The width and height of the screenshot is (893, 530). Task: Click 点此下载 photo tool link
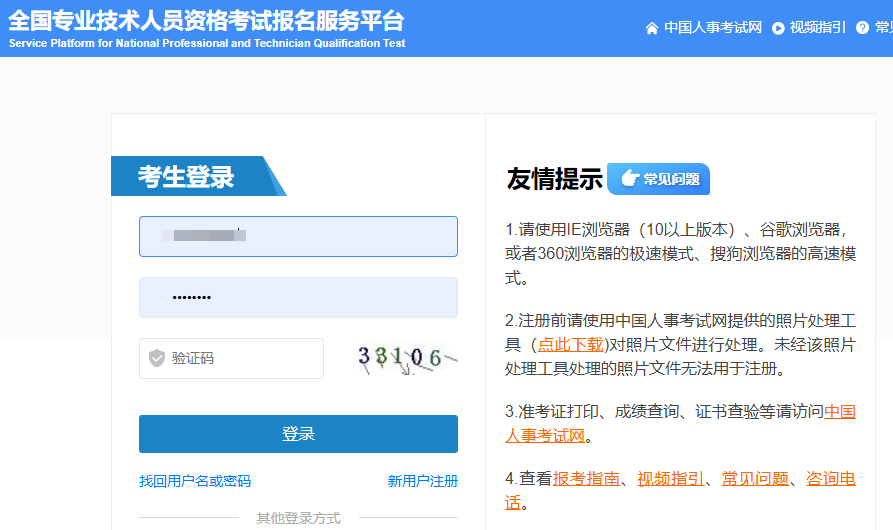click(x=570, y=345)
